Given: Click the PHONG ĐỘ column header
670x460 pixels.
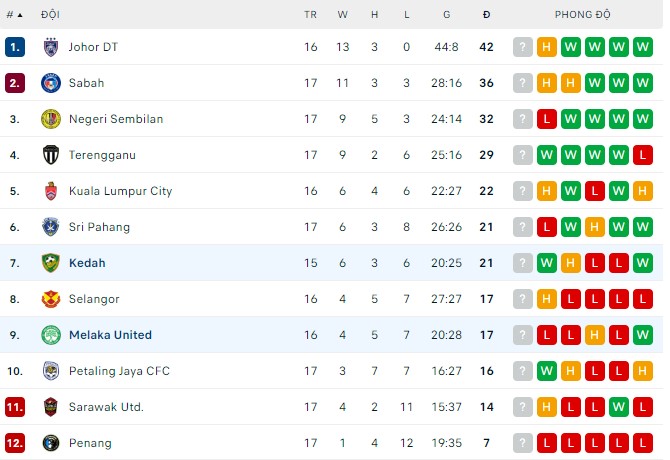Looking at the screenshot, I should [582, 15].
